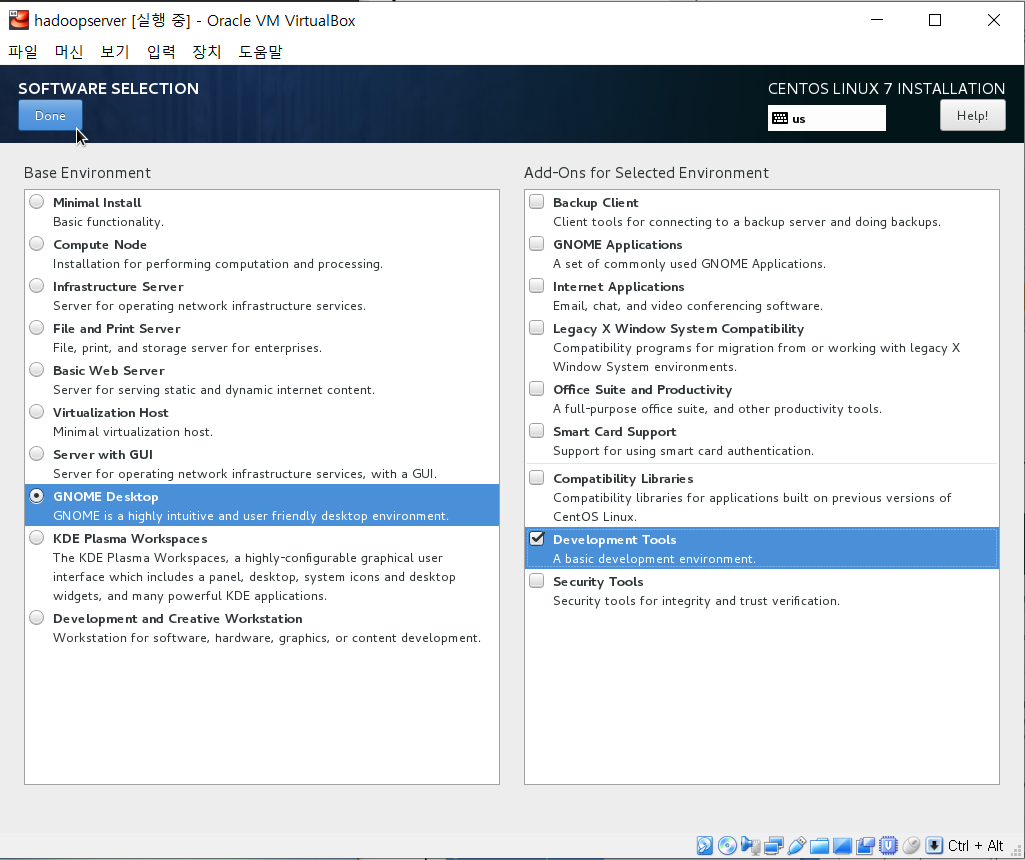1025x860 pixels.
Task: Click the keyboard icon beside us layout
Action: [780, 118]
